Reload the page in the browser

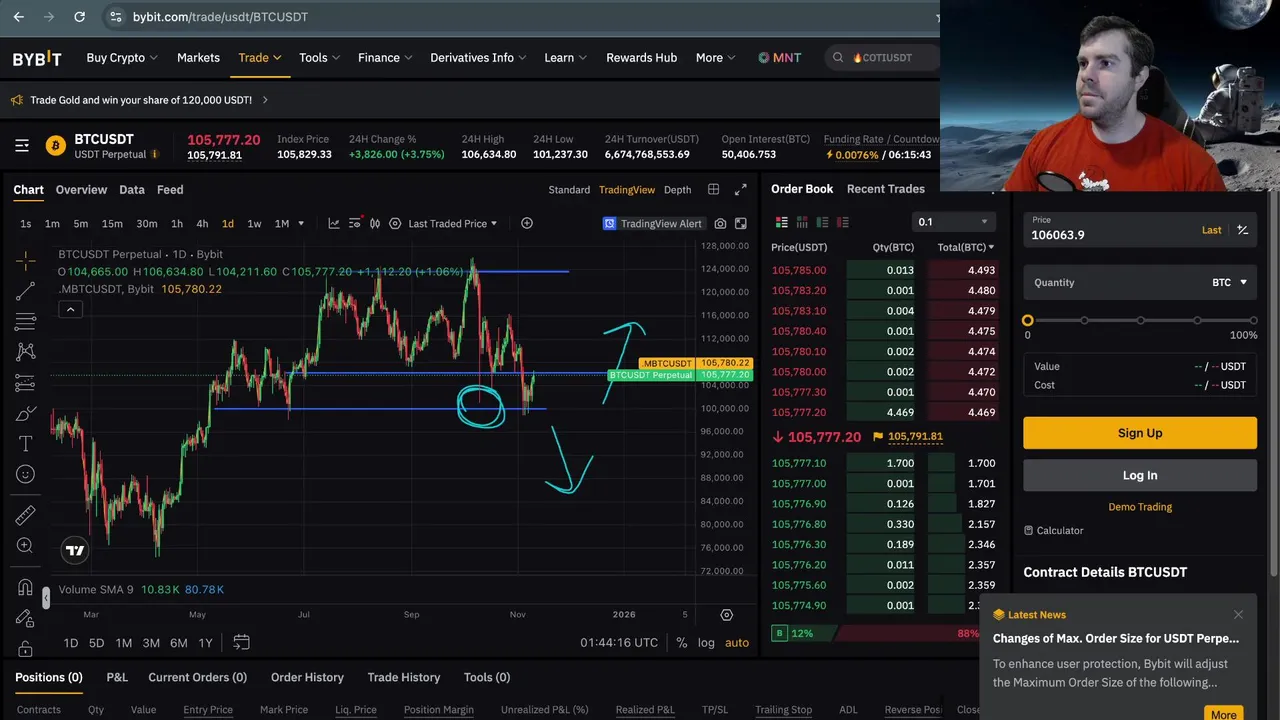(80, 17)
